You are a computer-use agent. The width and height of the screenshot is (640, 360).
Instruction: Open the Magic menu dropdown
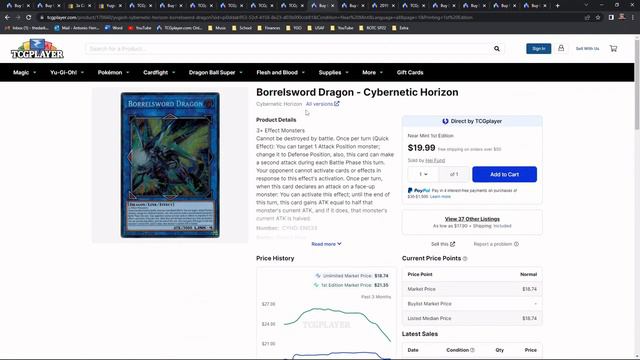pos(24,72)
